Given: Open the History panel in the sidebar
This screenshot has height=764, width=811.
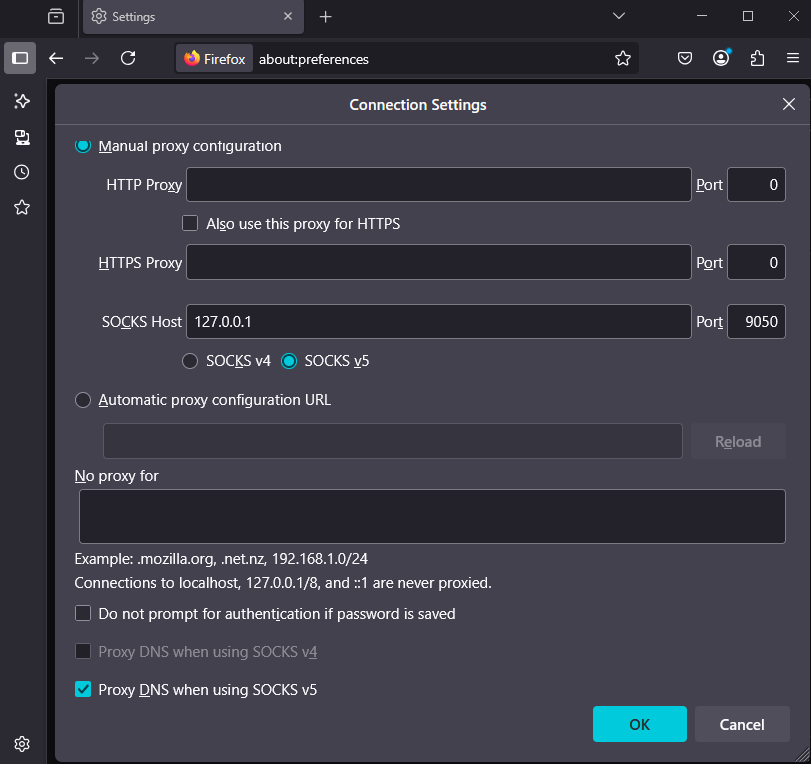Looking at the screenshot, I should tap(21, 171).
